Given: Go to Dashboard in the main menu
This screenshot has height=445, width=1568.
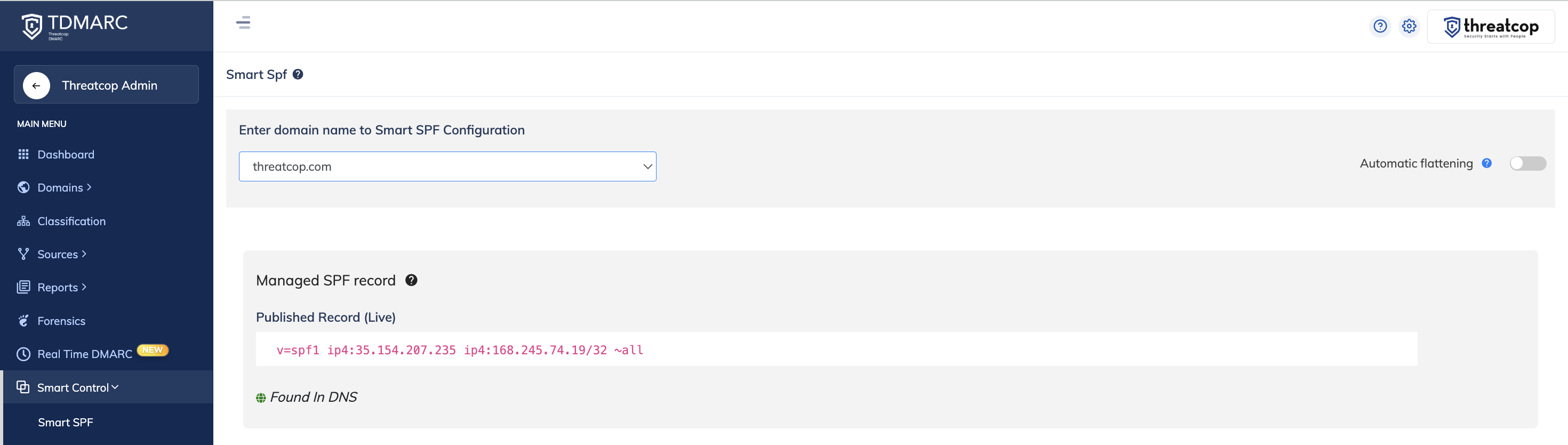Looking at the screenshot, I should click(x=66, y=155).
